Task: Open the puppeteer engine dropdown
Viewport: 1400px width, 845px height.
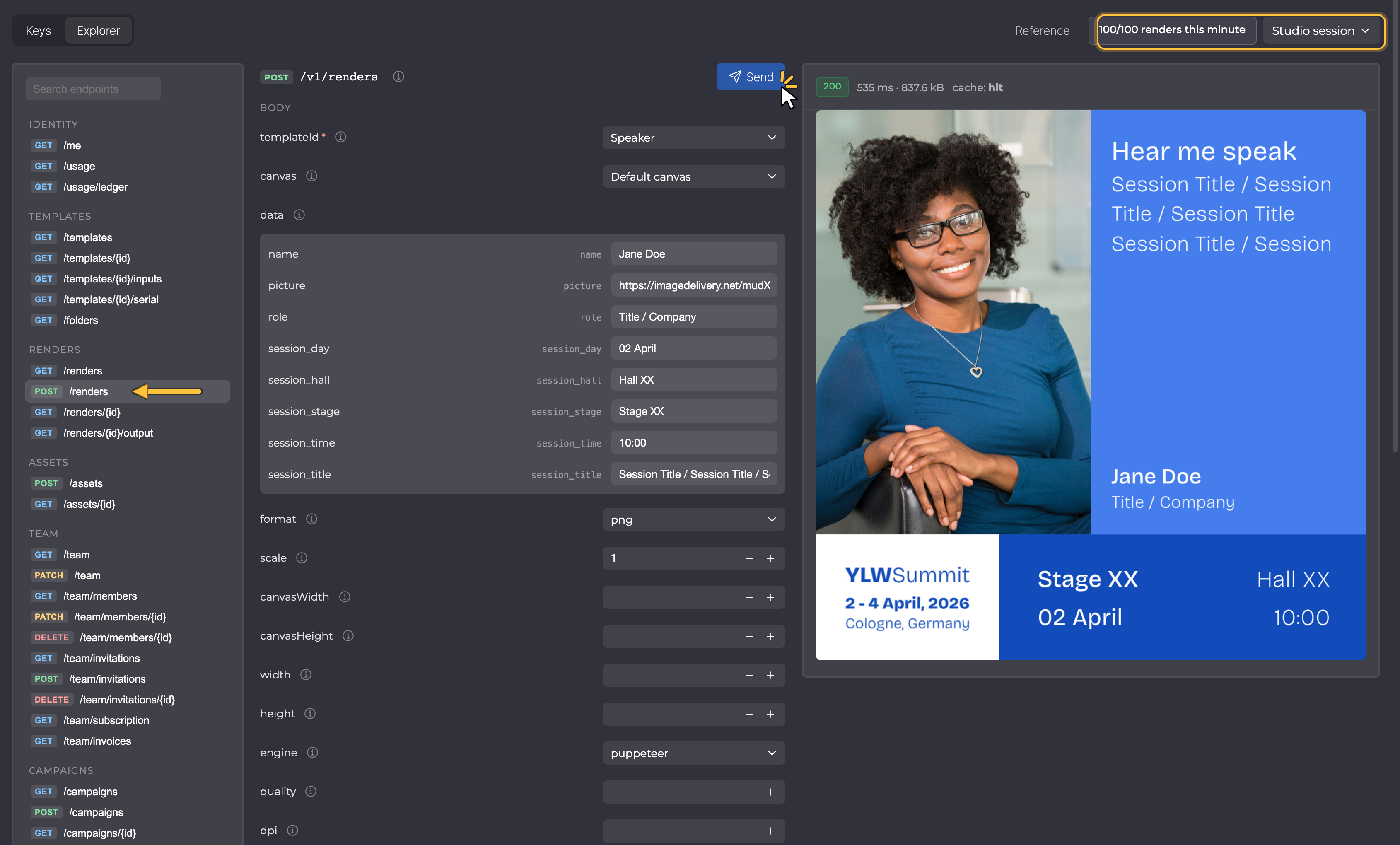Action: (694, 753)
